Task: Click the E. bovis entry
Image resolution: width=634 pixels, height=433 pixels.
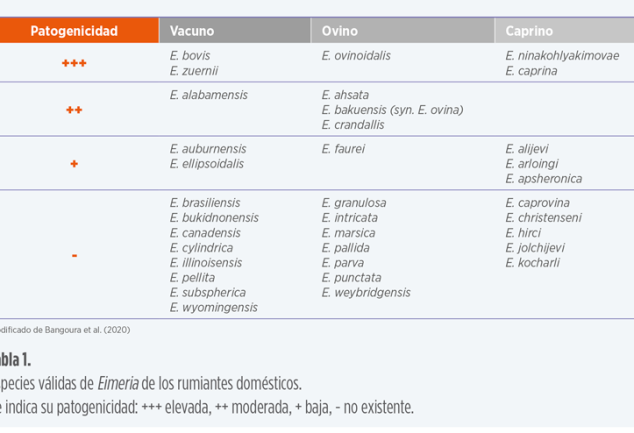Action: pos(190,56)
